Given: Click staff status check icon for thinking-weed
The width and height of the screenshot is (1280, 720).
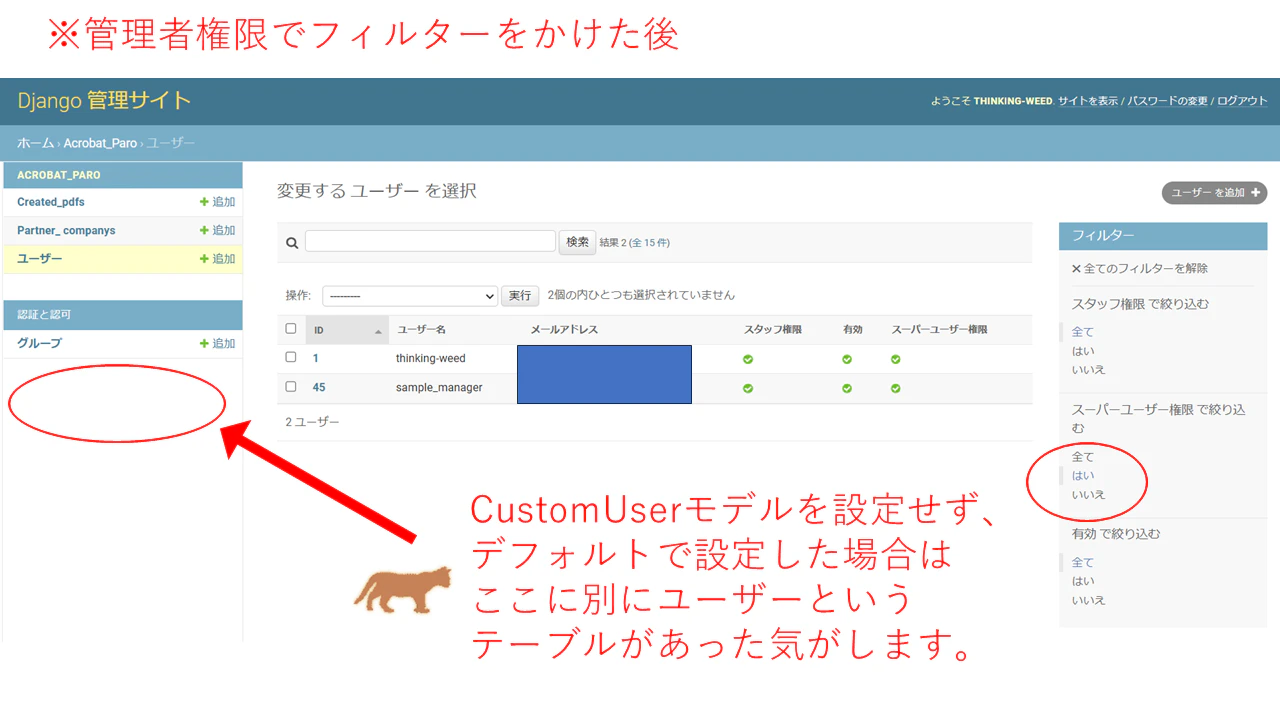Looking at the screenshot, I should (x=748, y=359).
